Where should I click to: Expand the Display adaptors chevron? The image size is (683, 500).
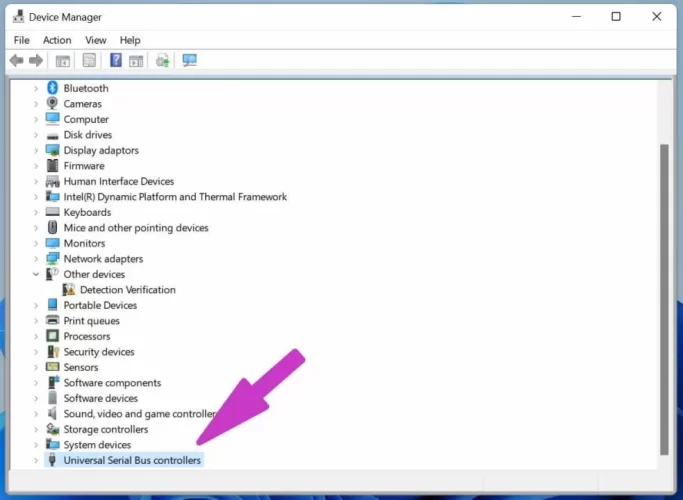(x=36, y=150)
